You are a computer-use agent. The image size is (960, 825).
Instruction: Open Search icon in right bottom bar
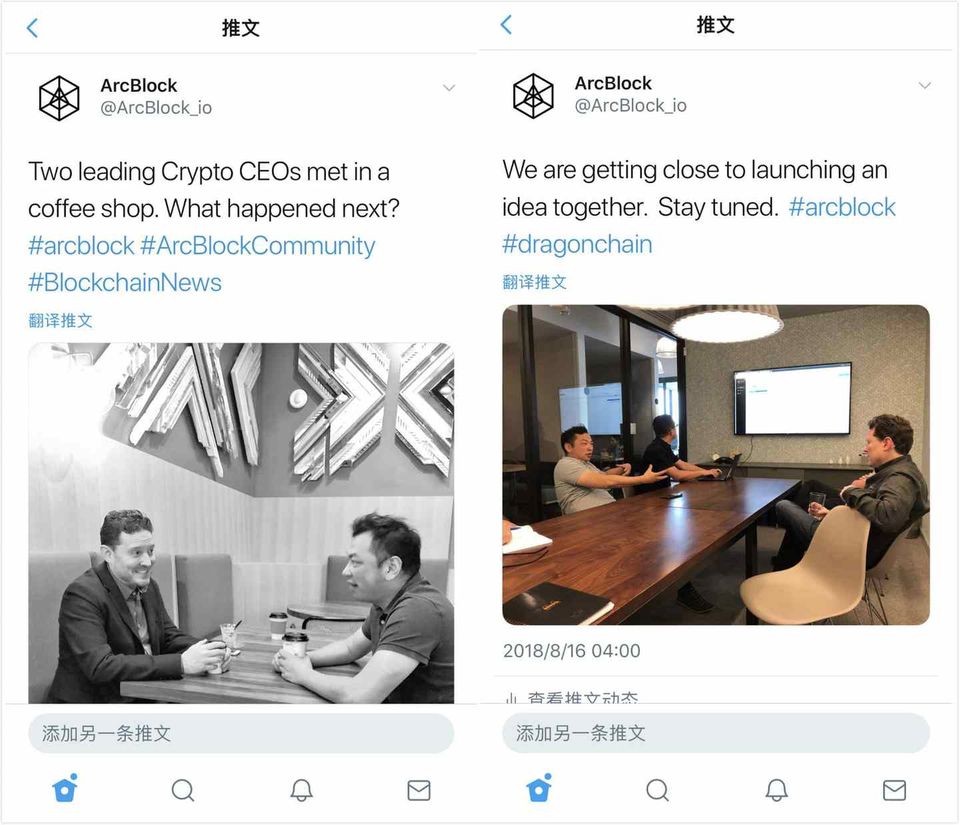click(x=658, y=790)
